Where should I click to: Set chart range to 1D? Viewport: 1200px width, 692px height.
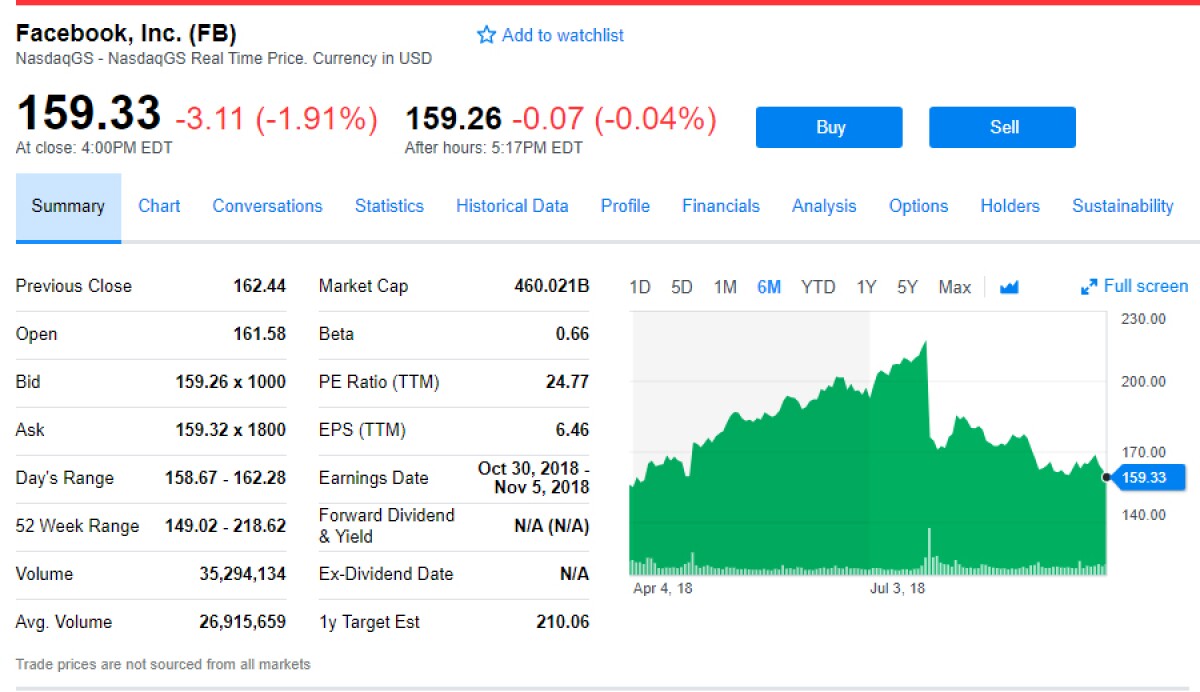pos(640,288)
